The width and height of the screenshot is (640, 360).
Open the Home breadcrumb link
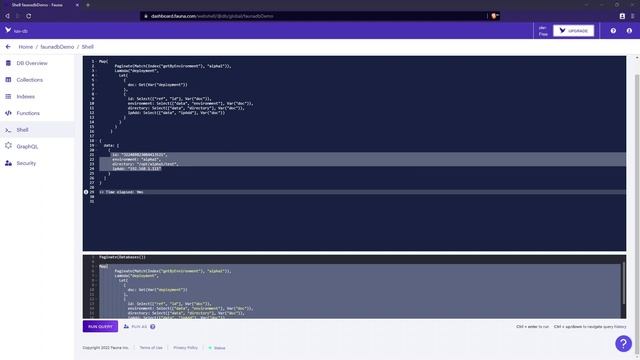(x=26, y=47)
